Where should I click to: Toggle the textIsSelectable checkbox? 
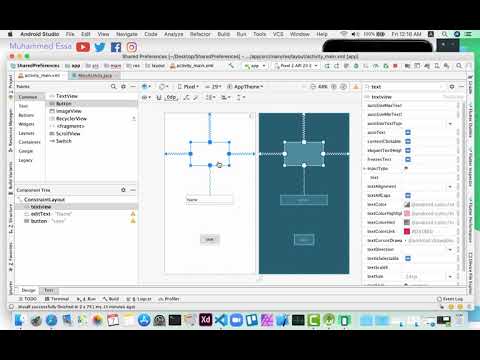point(408,258)
